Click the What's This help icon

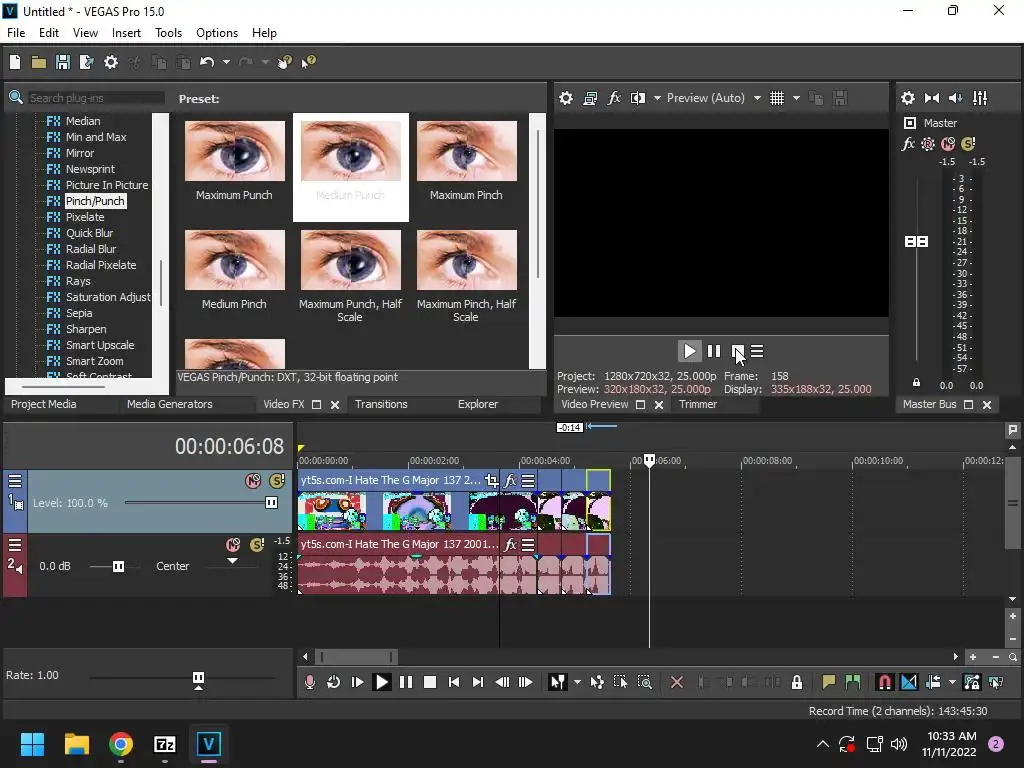coord(308,62)
